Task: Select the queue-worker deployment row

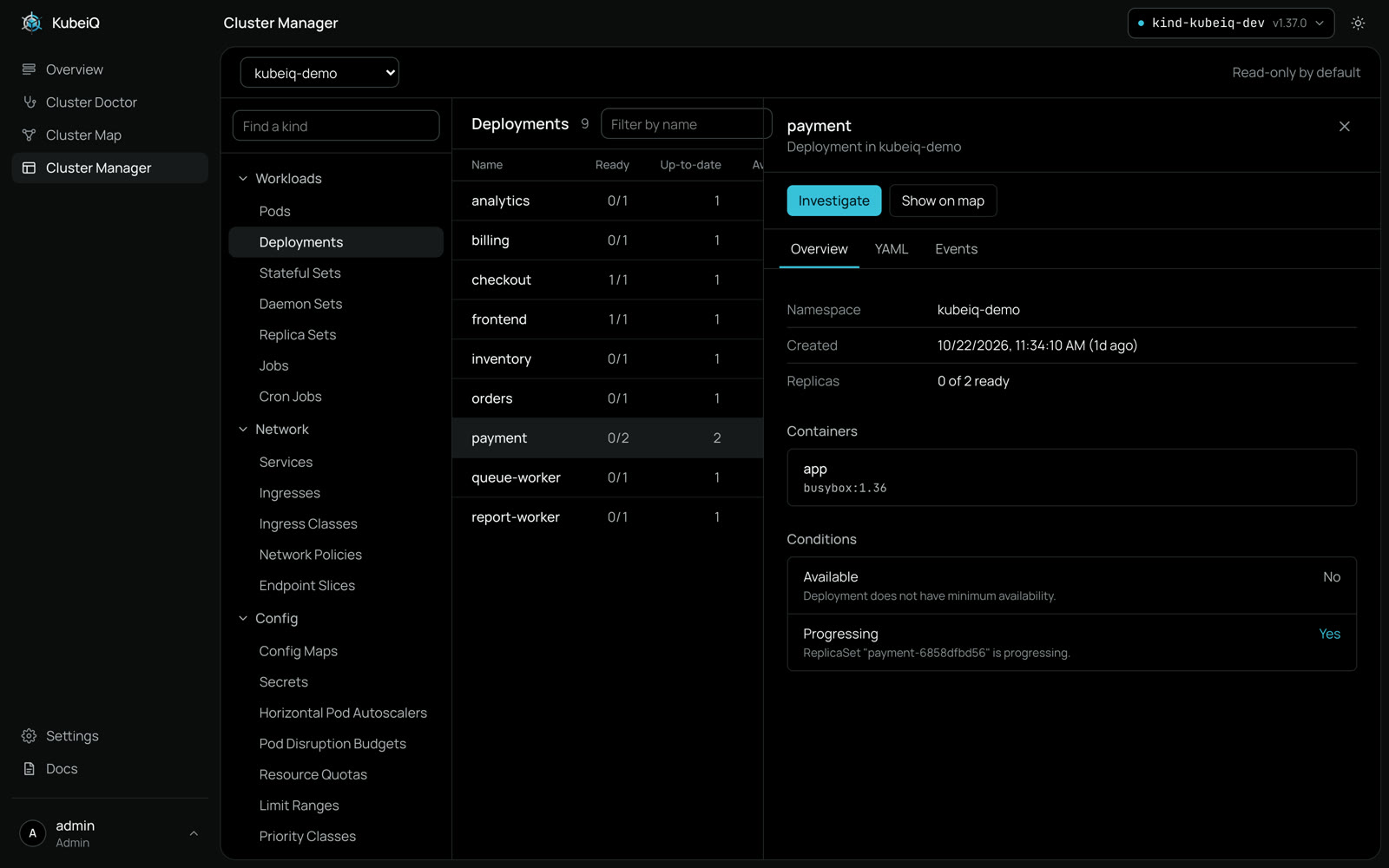Action: coord(608,477)
